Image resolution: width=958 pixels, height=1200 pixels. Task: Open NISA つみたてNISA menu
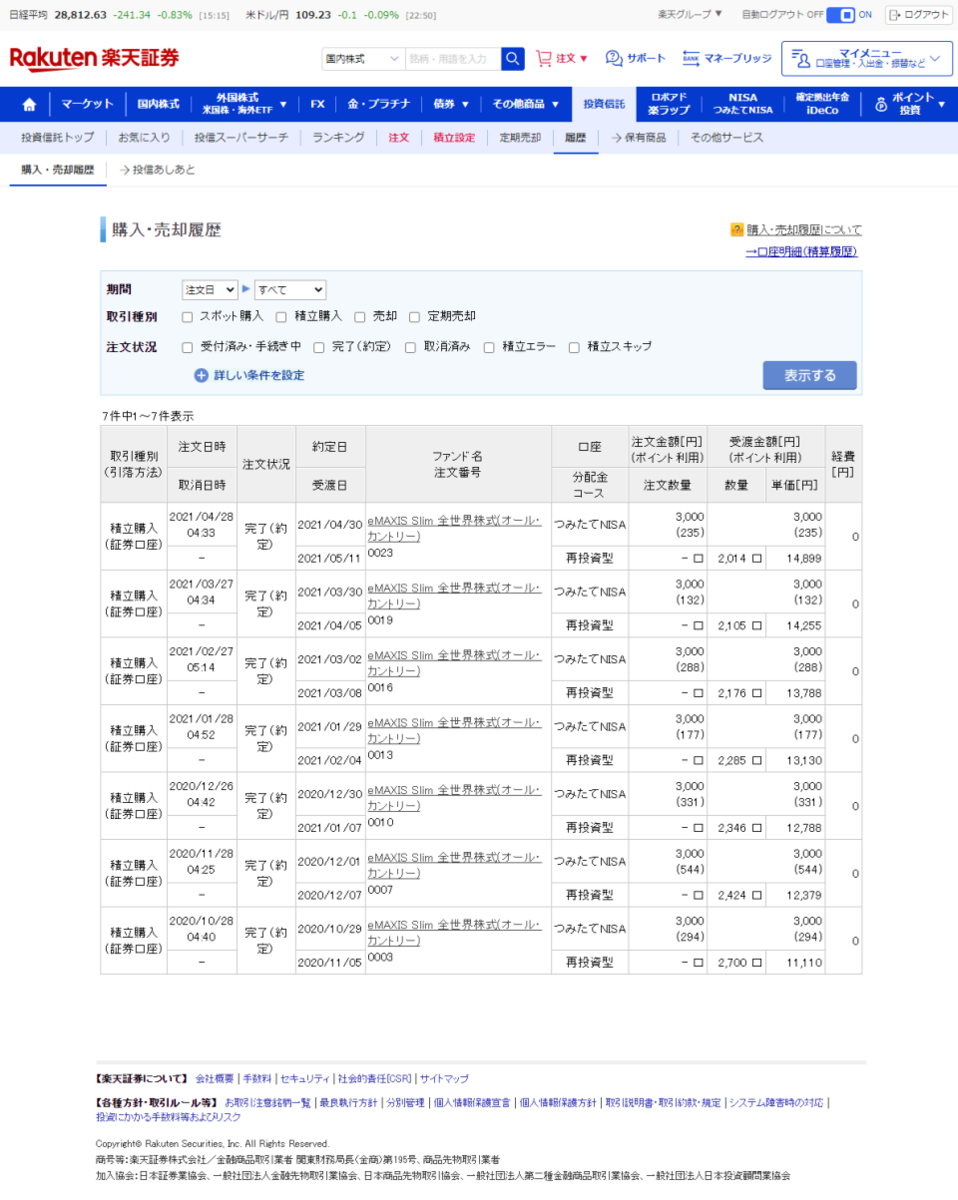(742, 104)
